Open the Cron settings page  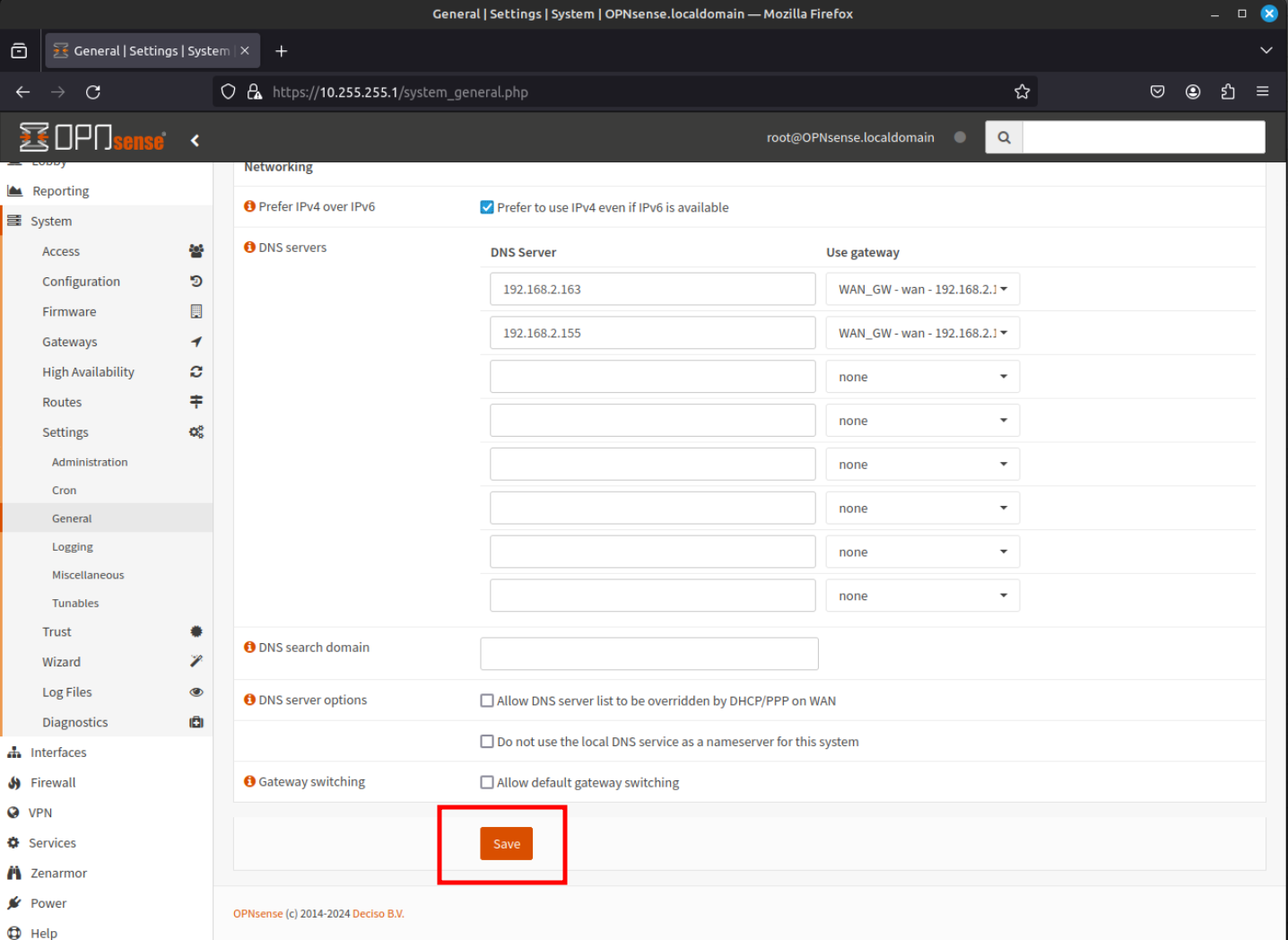(65, 490)
